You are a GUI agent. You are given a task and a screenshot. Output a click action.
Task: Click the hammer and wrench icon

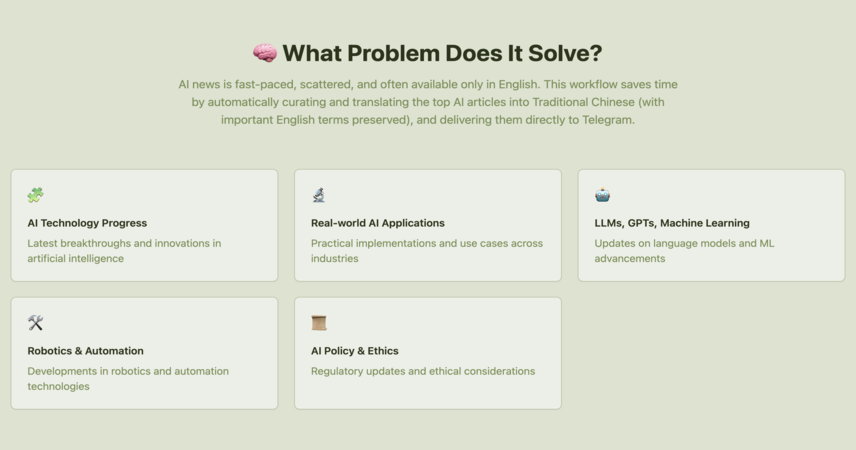point(35,323)
